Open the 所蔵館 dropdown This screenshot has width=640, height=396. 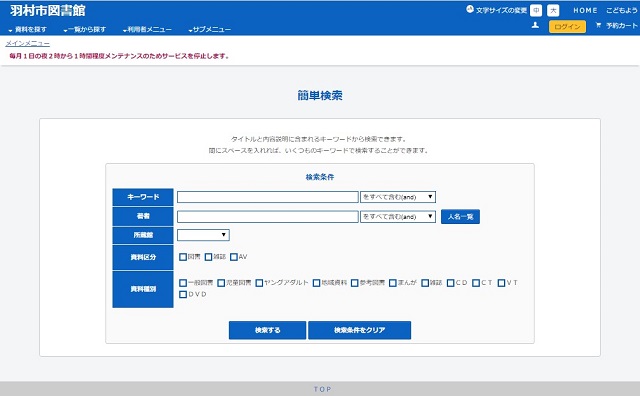(203, 235)
